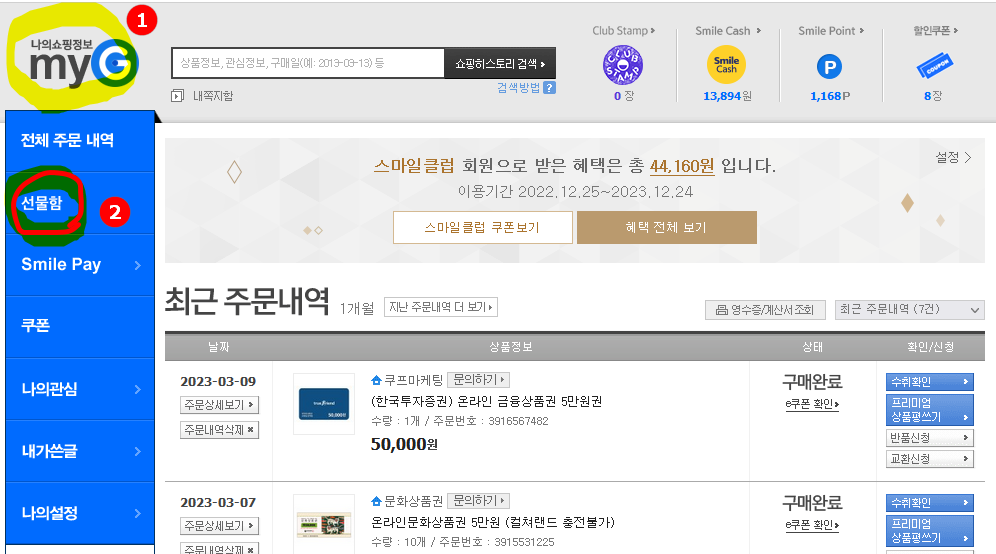Click e쿠폰 확인 for 문화상품권 order
This screenshot has height=554, width=996.
[812, 525]
